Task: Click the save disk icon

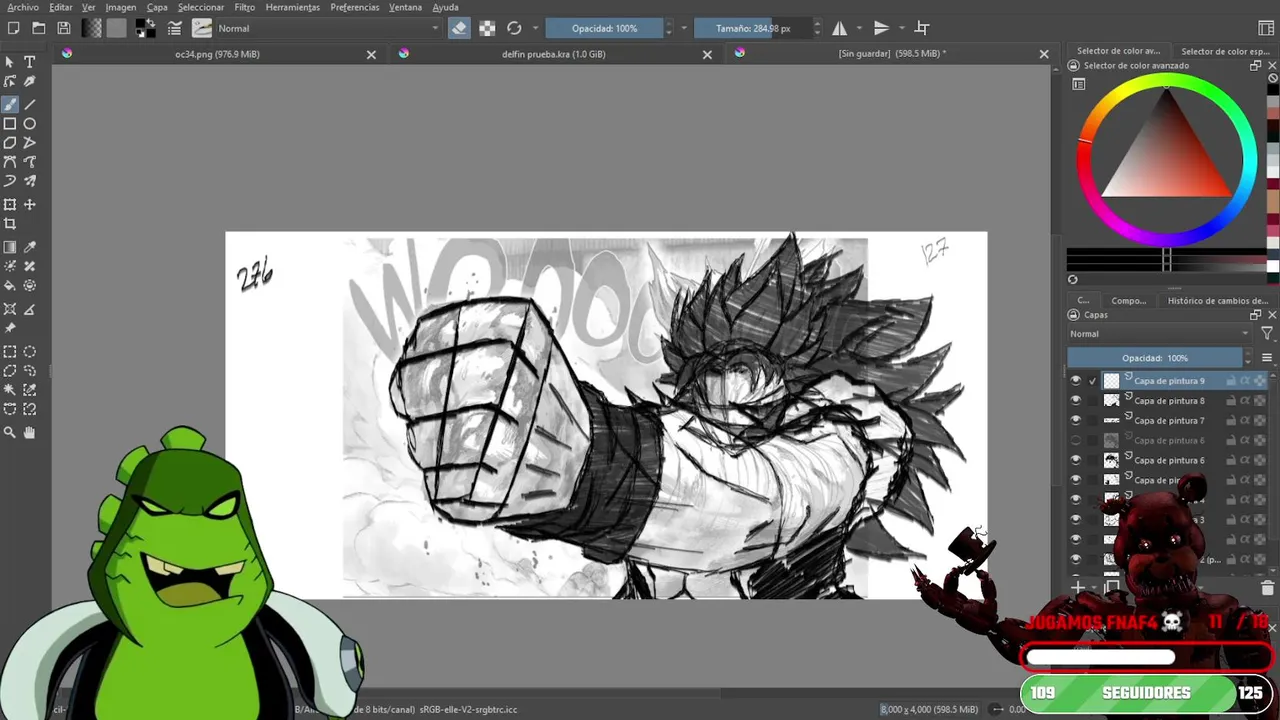Action: [x=64, y=28]
